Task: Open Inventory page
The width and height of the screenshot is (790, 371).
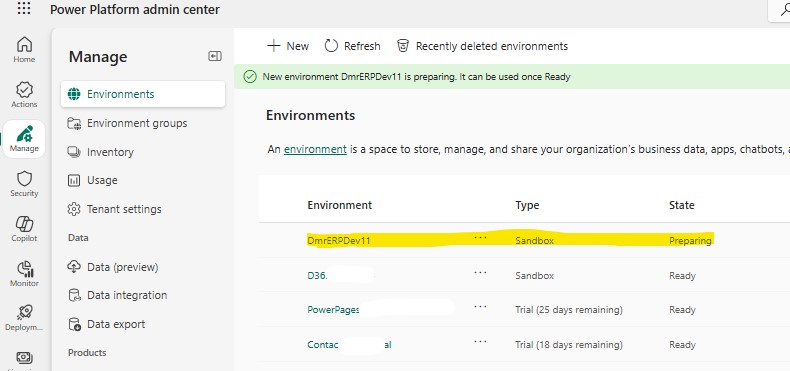Action: point(100,152)
